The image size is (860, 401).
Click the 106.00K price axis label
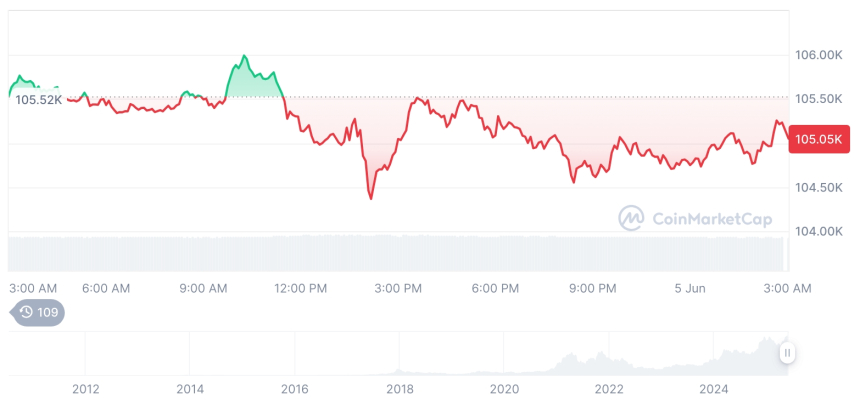pos(819,55)
